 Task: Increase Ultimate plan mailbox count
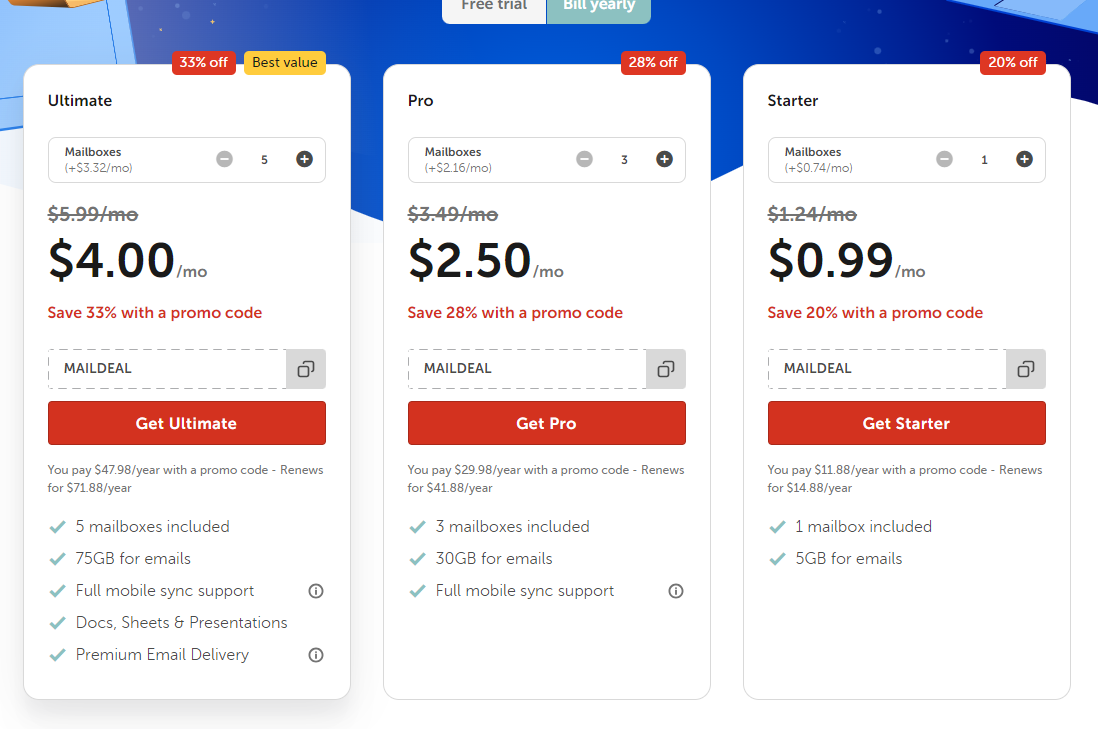pyautogui.click(x=304, y=158)
